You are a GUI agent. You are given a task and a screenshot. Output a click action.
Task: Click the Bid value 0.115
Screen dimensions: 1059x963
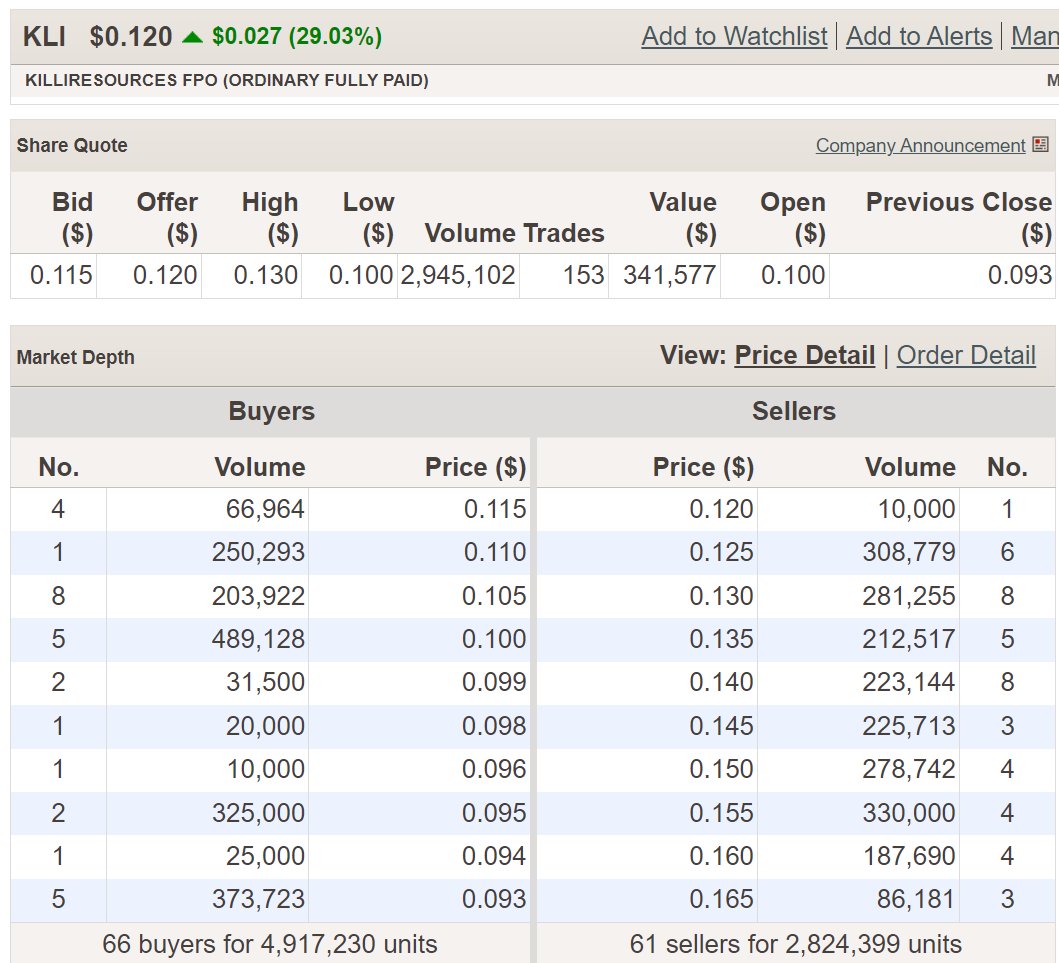(x=61, y=276)
